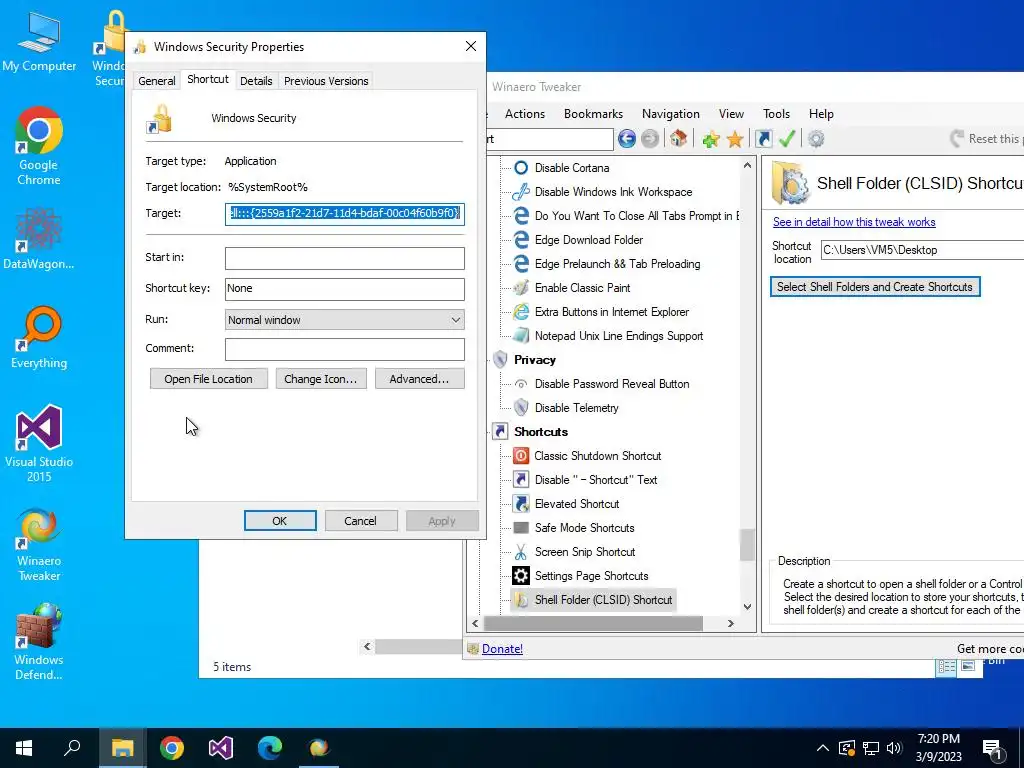Click the Target field with CLSID text
The image size is (1024, 768).
pyautogui.click(x=344, y=214)
